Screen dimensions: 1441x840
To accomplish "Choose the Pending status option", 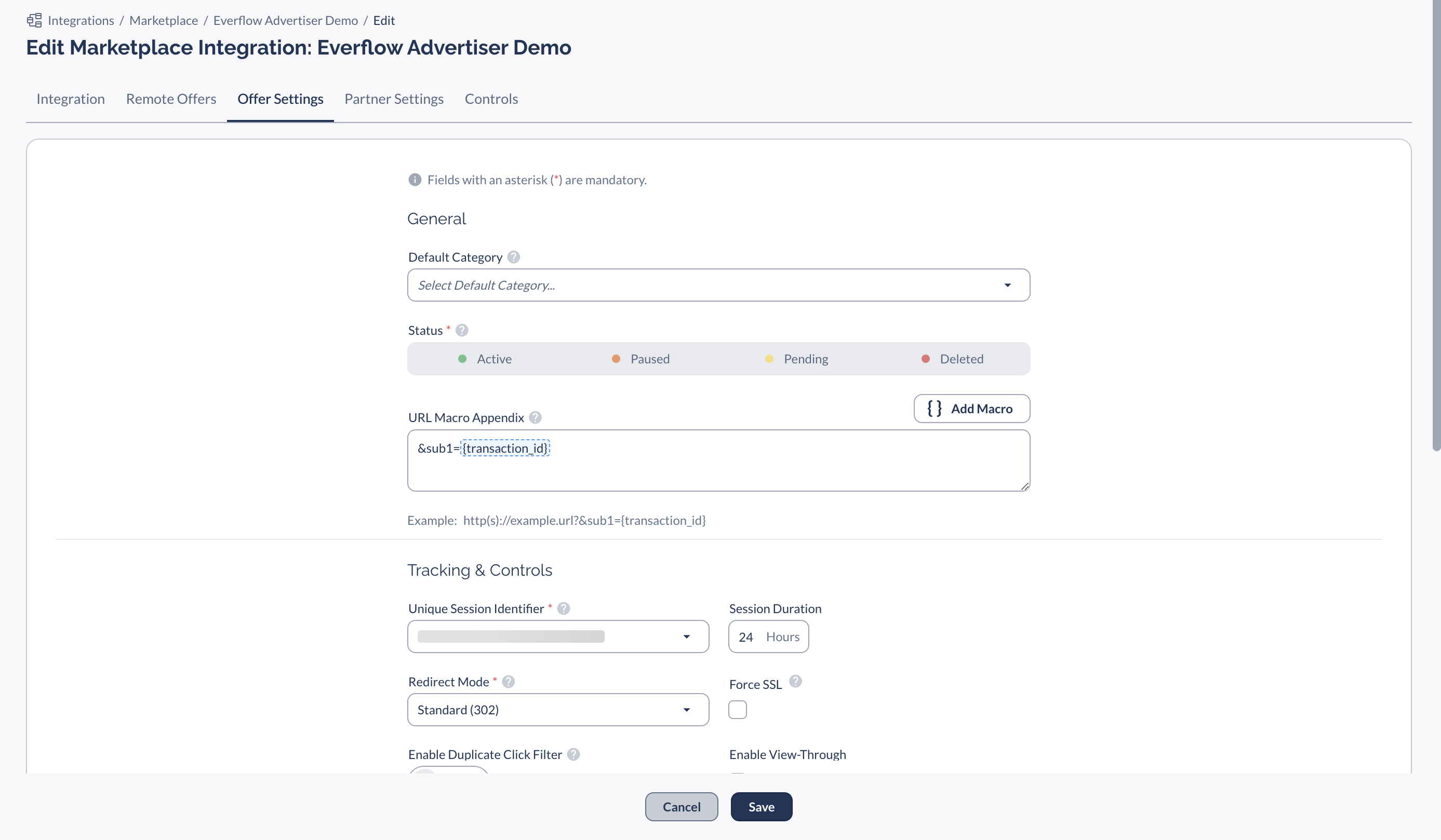I will (796, 359).
